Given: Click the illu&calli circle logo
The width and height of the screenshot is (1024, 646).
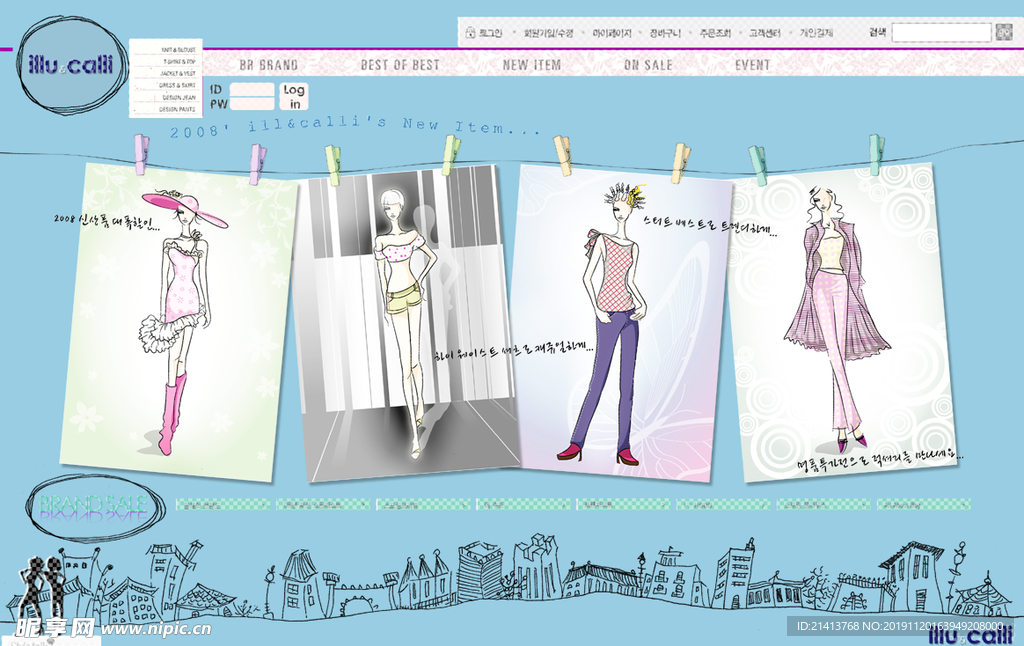Looking at the screenshot, I should pos(71,64).
